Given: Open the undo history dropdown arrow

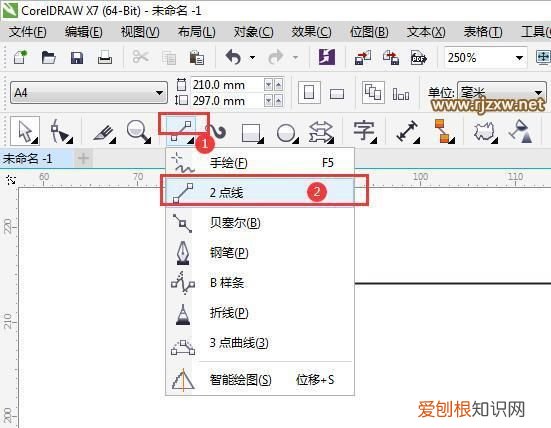Looking at the screenshot, I should click(252, 57).
